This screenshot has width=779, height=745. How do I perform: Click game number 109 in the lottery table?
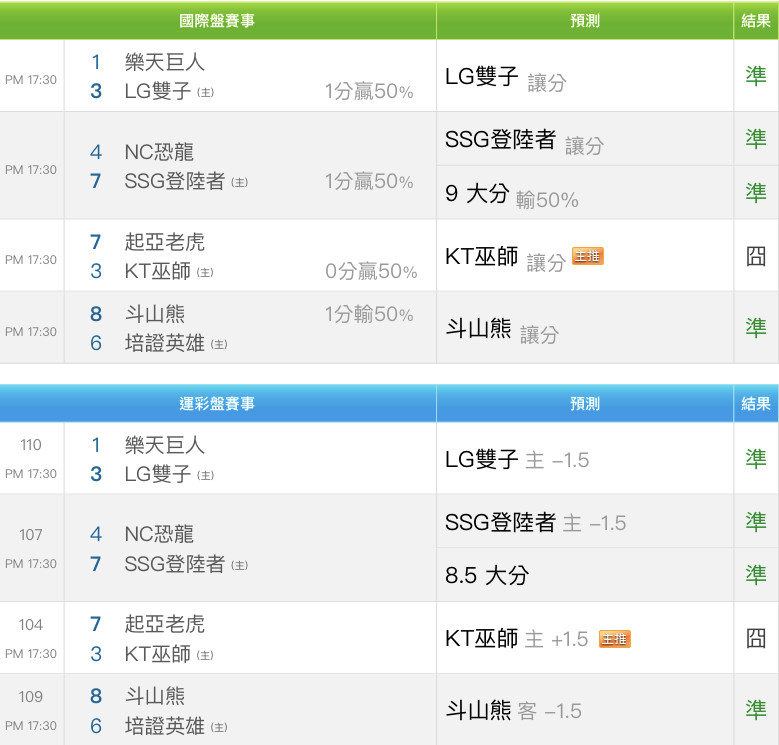tap(31, 696)
